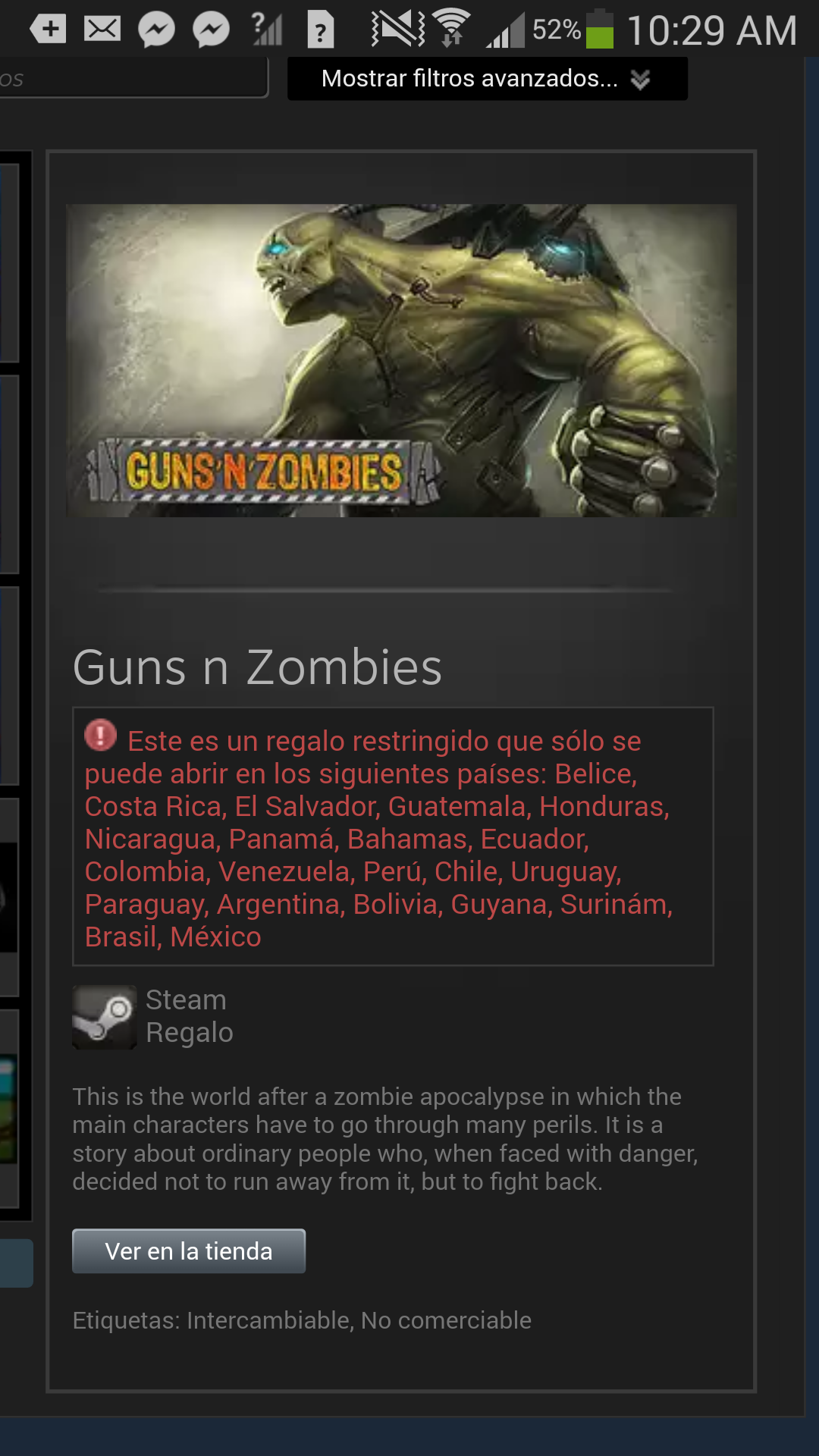819x1456 pixels.
Task: Open the Ver en la tienda button
Action: coord(189,1250)
